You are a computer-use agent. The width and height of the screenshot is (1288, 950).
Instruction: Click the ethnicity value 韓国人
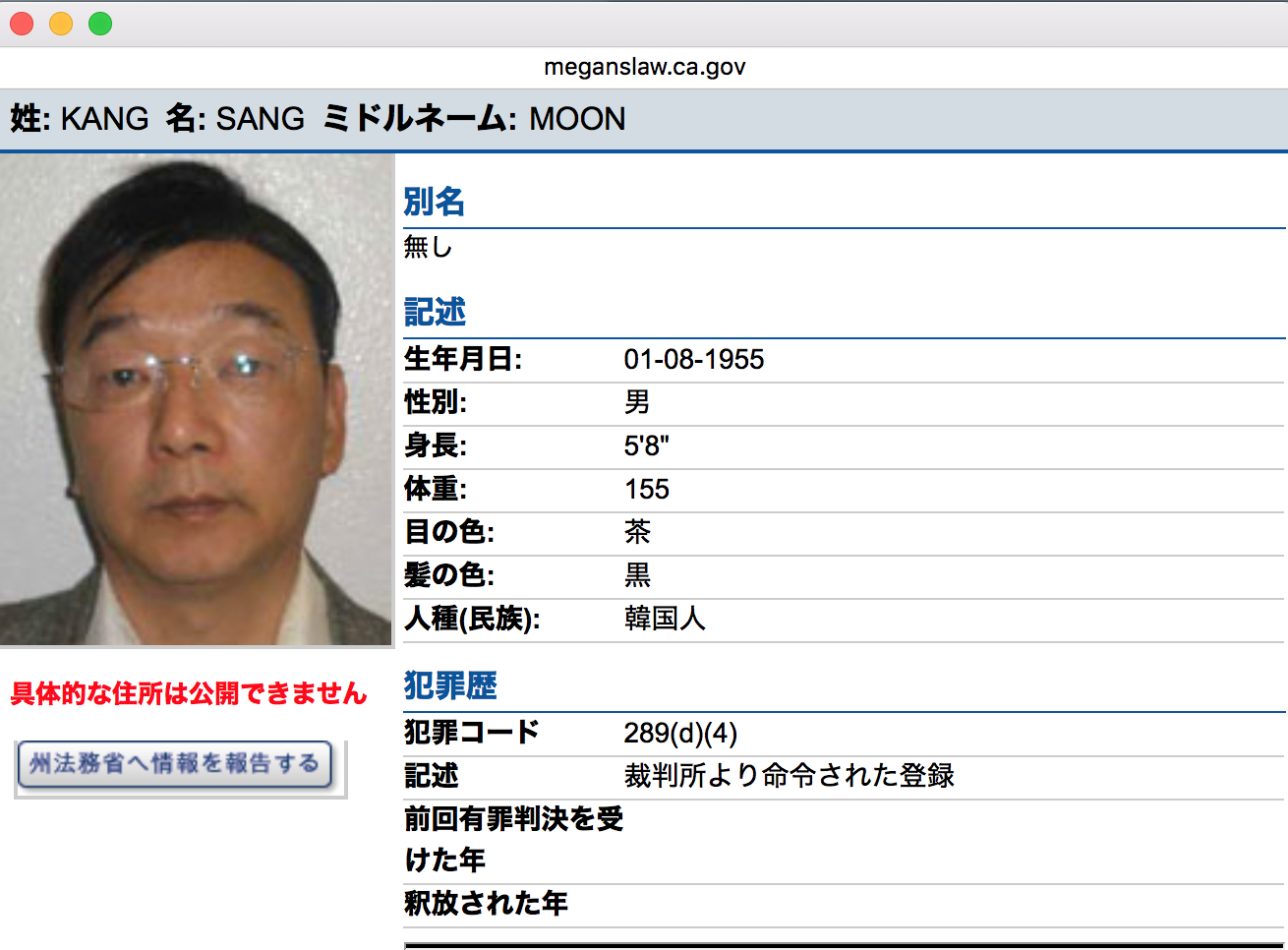click(665, 619)
